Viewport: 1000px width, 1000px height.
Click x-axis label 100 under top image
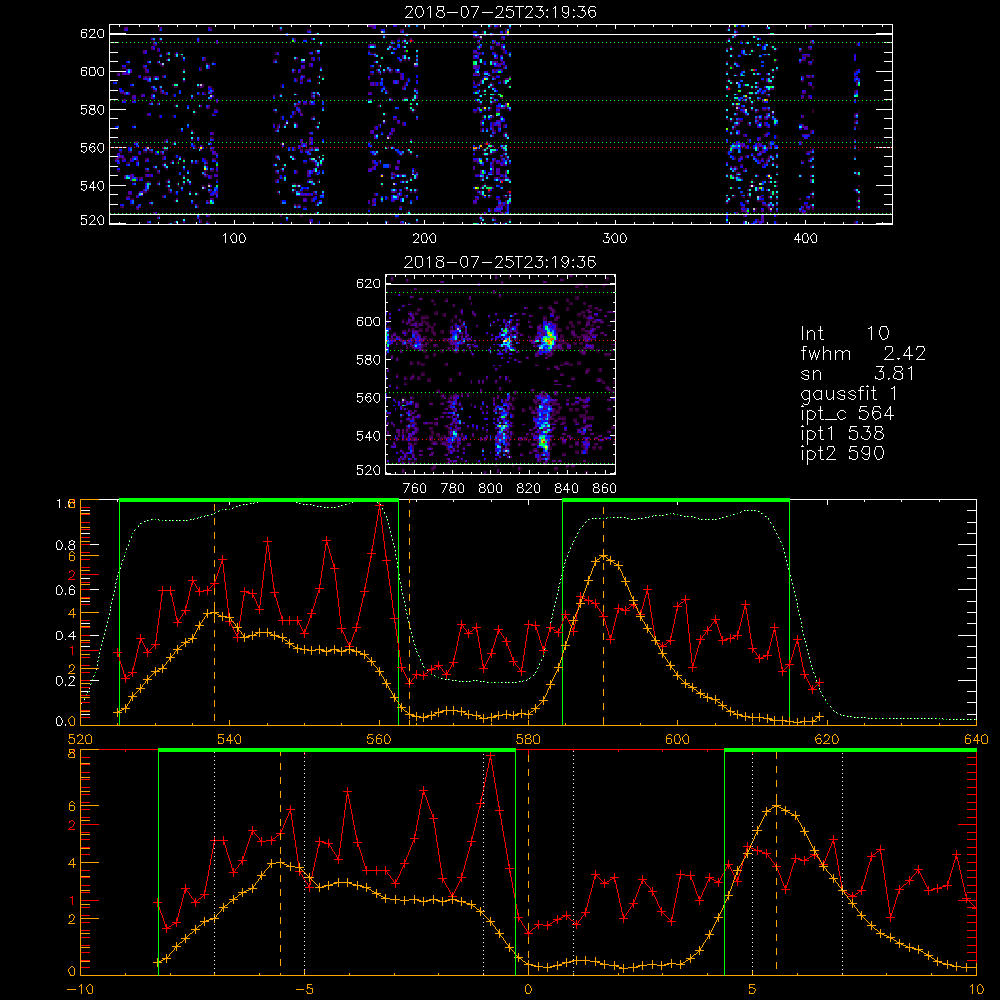(x=233, y=239)
